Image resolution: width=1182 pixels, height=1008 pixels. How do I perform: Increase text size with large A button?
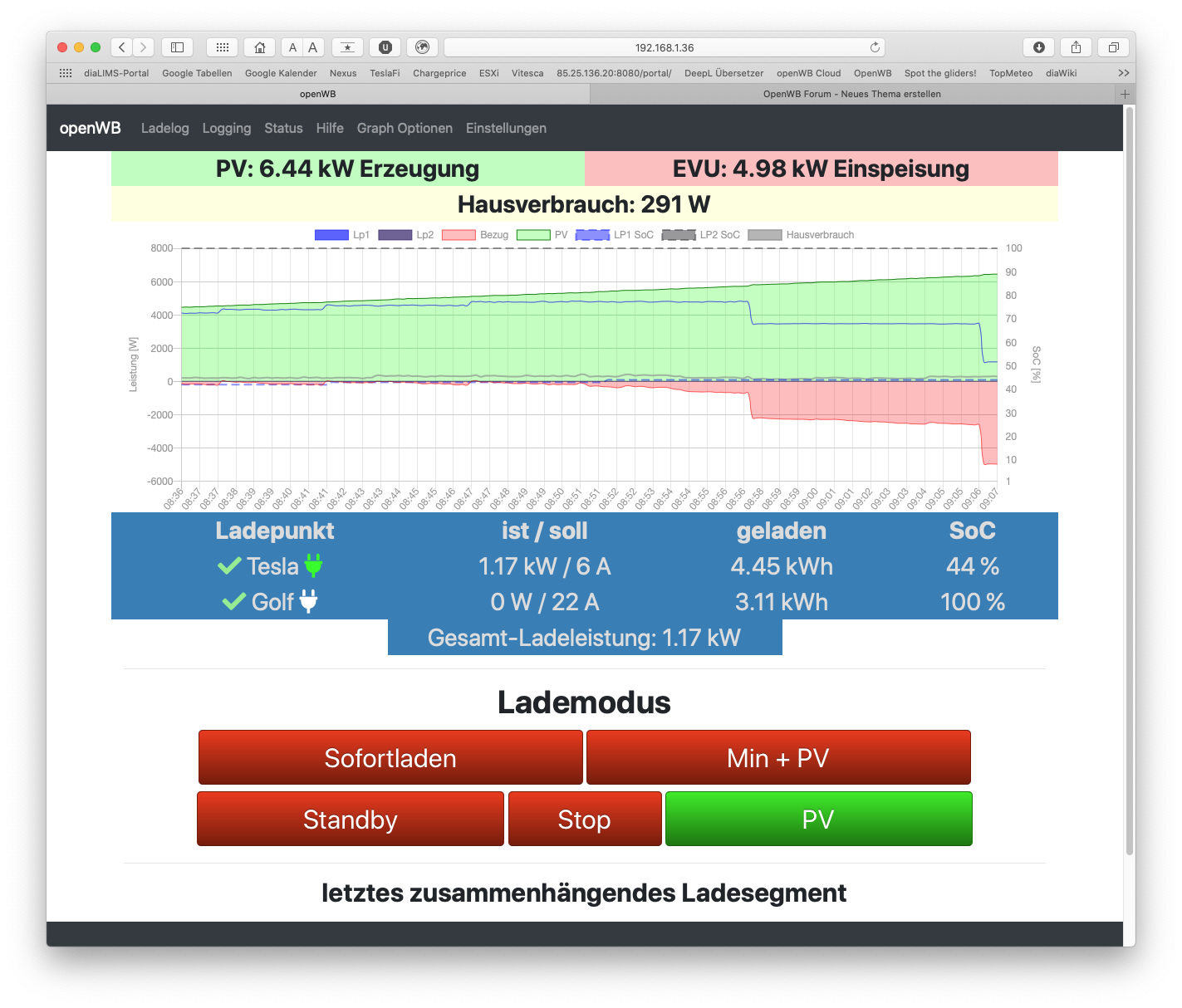coord(313,47)
